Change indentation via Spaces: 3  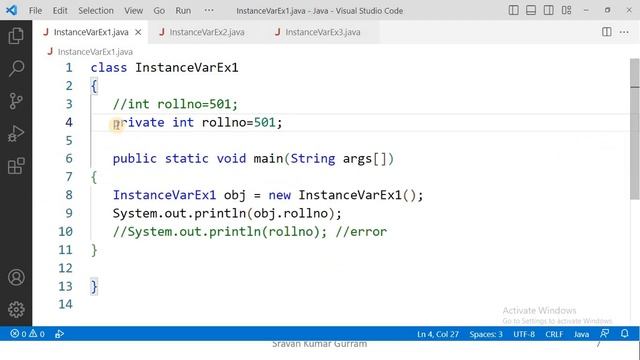pyautogui.click(x=486, y=334)
